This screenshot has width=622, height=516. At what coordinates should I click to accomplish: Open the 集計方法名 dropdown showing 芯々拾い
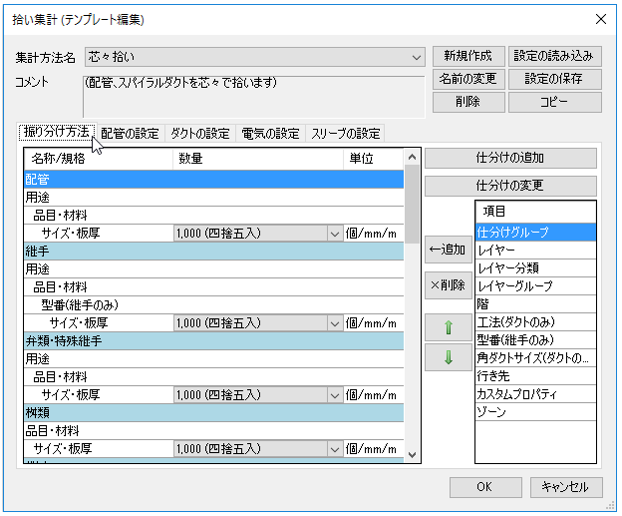point(255,57)
